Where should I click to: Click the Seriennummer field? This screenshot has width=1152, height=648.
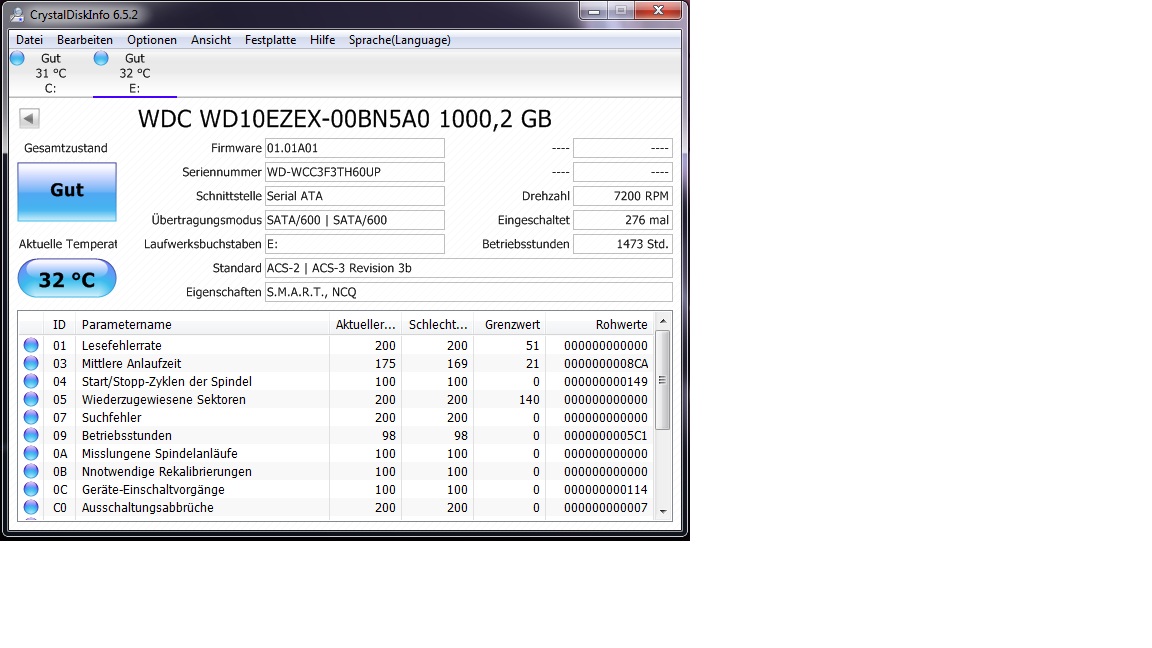coord(355,172)
